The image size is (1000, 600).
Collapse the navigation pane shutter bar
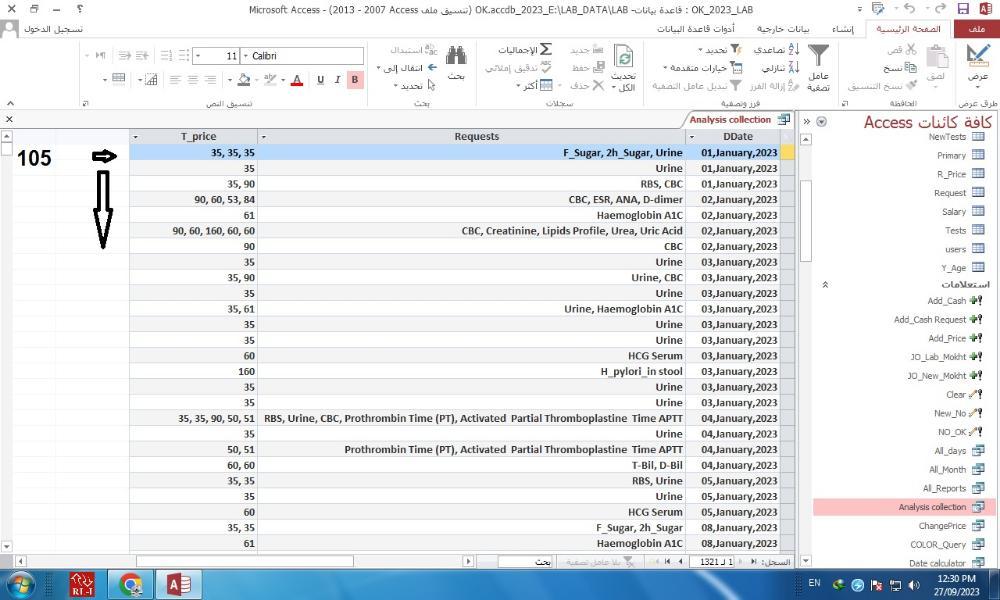coord(807,122)
